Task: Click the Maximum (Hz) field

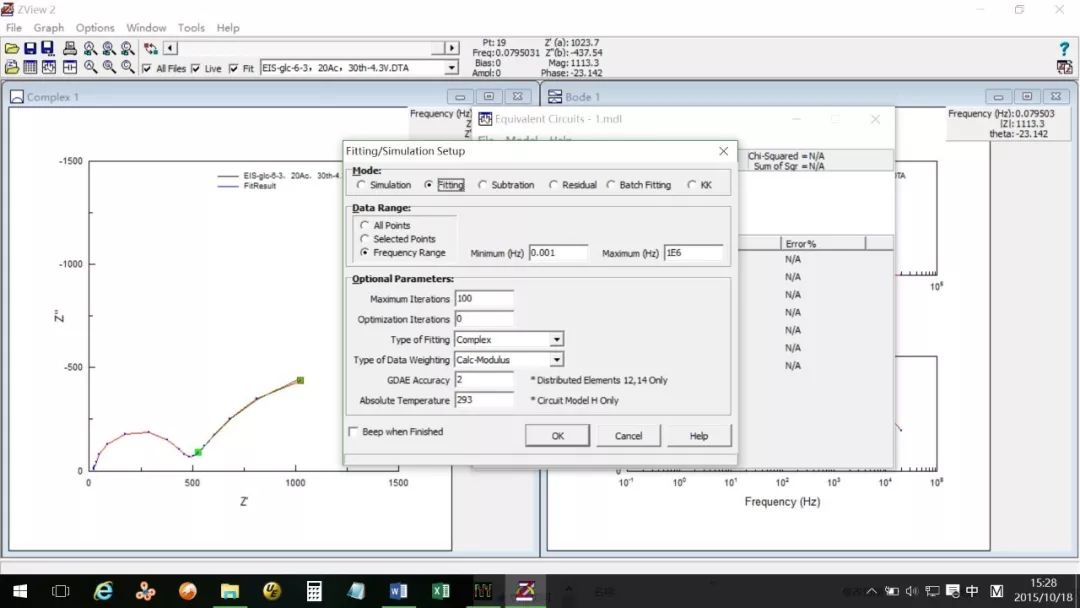Action: click(694, 253)
